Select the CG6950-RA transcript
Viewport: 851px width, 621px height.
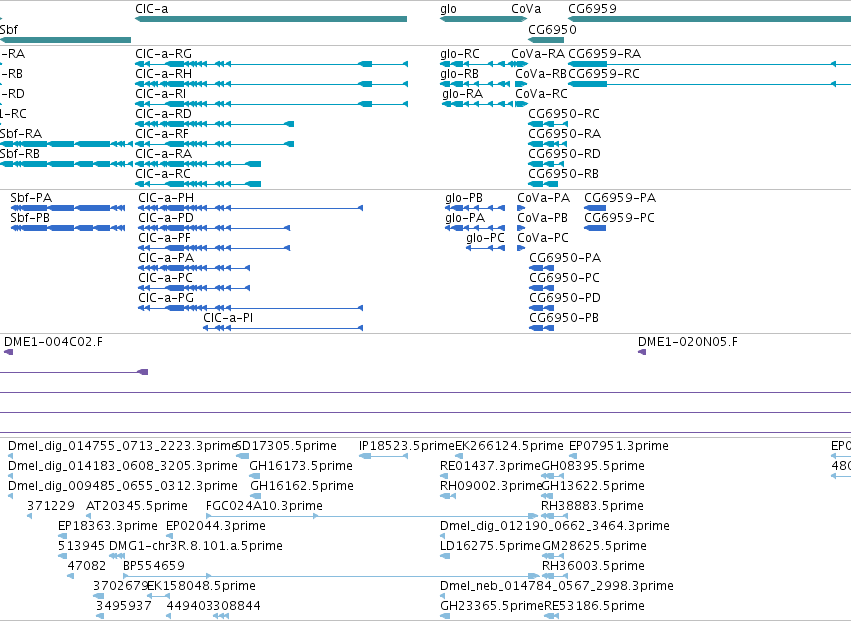(548, 144)
